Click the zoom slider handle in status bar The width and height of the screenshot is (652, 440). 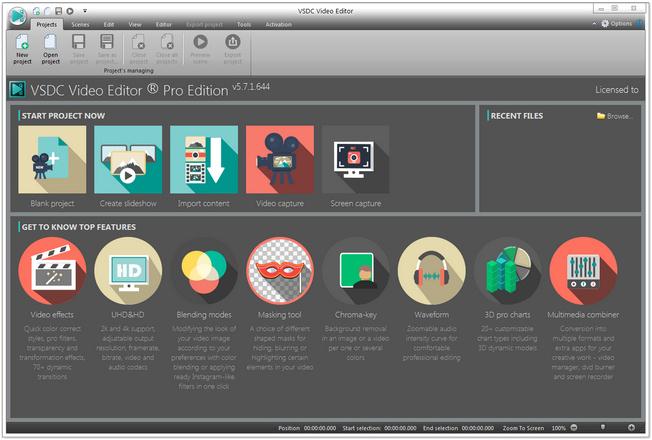602,427
